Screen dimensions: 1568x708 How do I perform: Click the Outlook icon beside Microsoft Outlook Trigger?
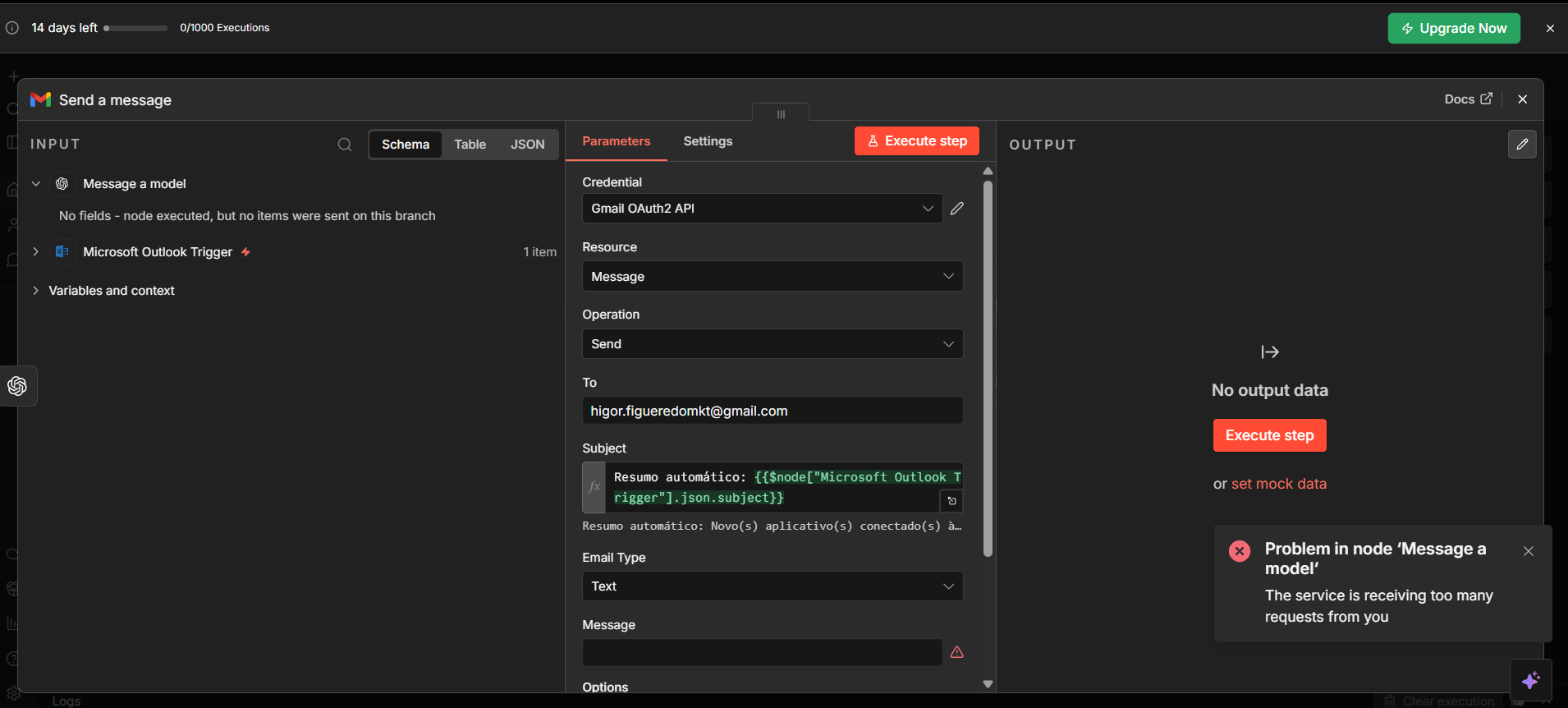62,252
